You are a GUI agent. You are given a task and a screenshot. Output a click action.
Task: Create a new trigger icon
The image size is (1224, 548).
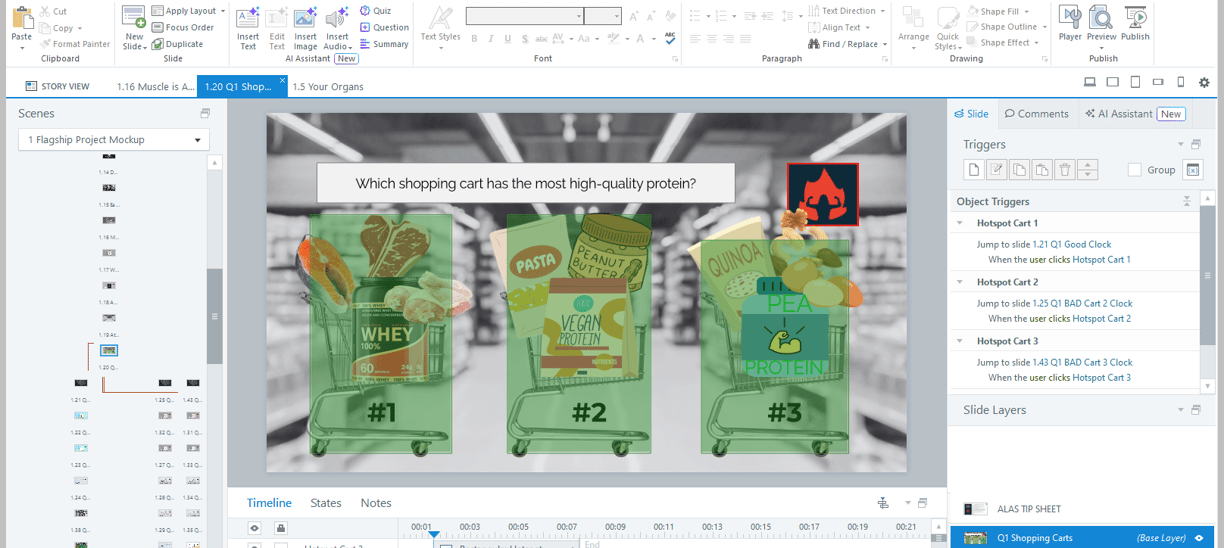(x=973, y=170)
